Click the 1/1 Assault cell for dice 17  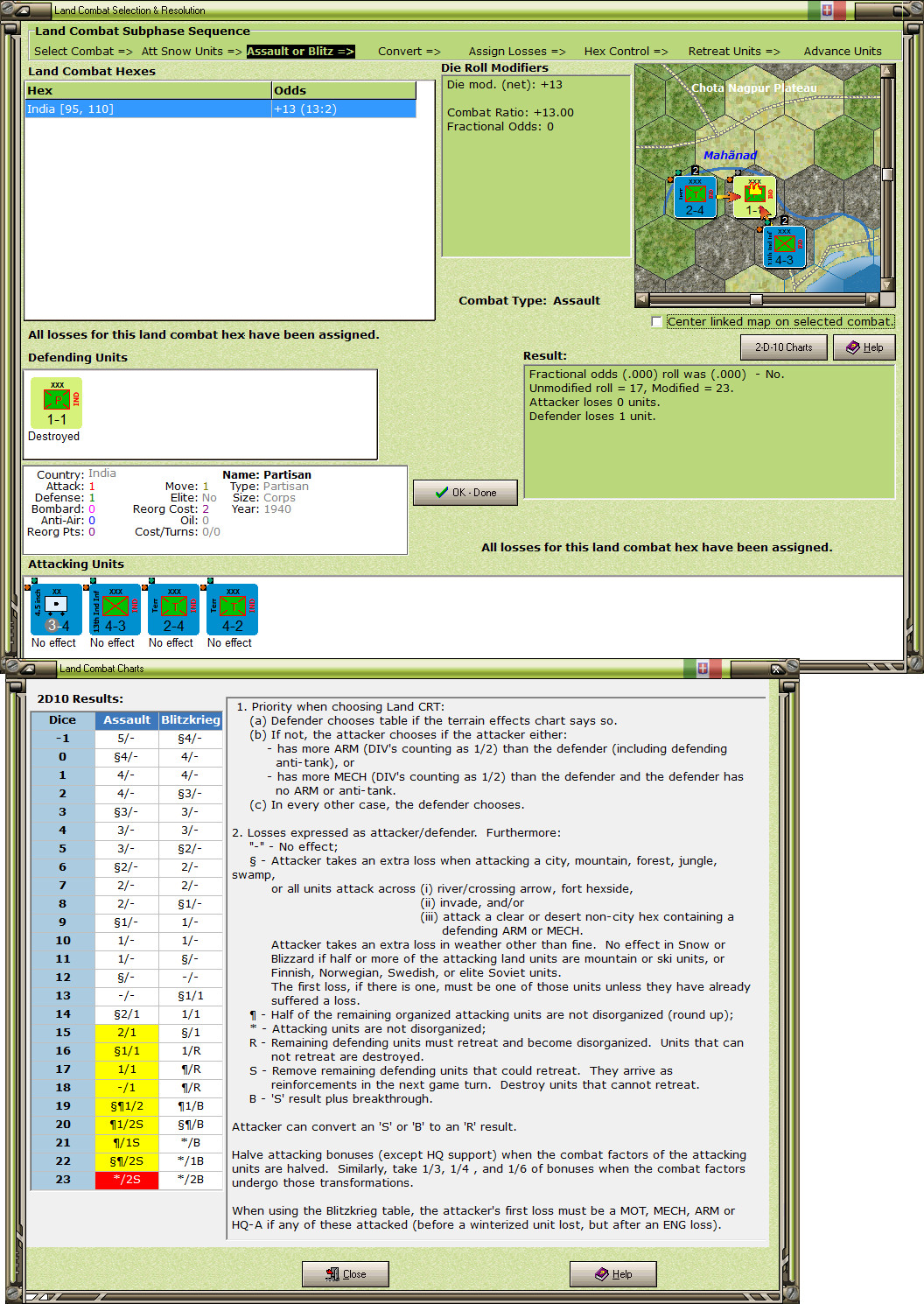(x=127, y=1069)
